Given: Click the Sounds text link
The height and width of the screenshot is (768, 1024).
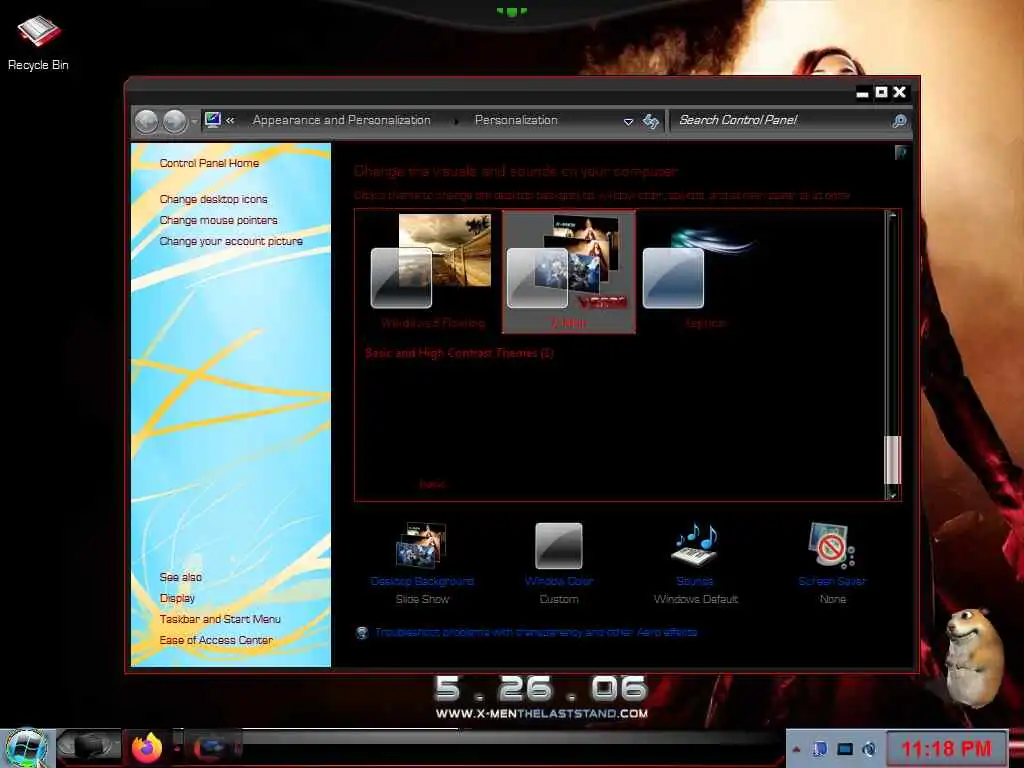Looking at the screenshot, I should (x=696, y=581).
